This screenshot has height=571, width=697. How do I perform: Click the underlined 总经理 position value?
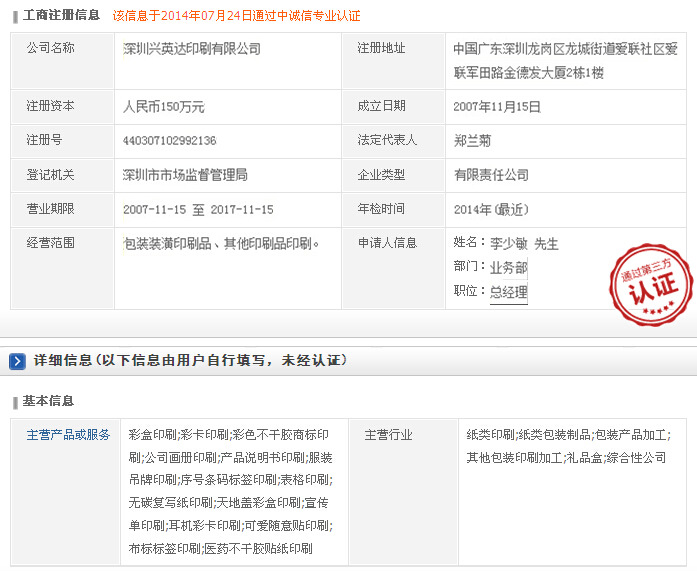click(x=507, y=292)
